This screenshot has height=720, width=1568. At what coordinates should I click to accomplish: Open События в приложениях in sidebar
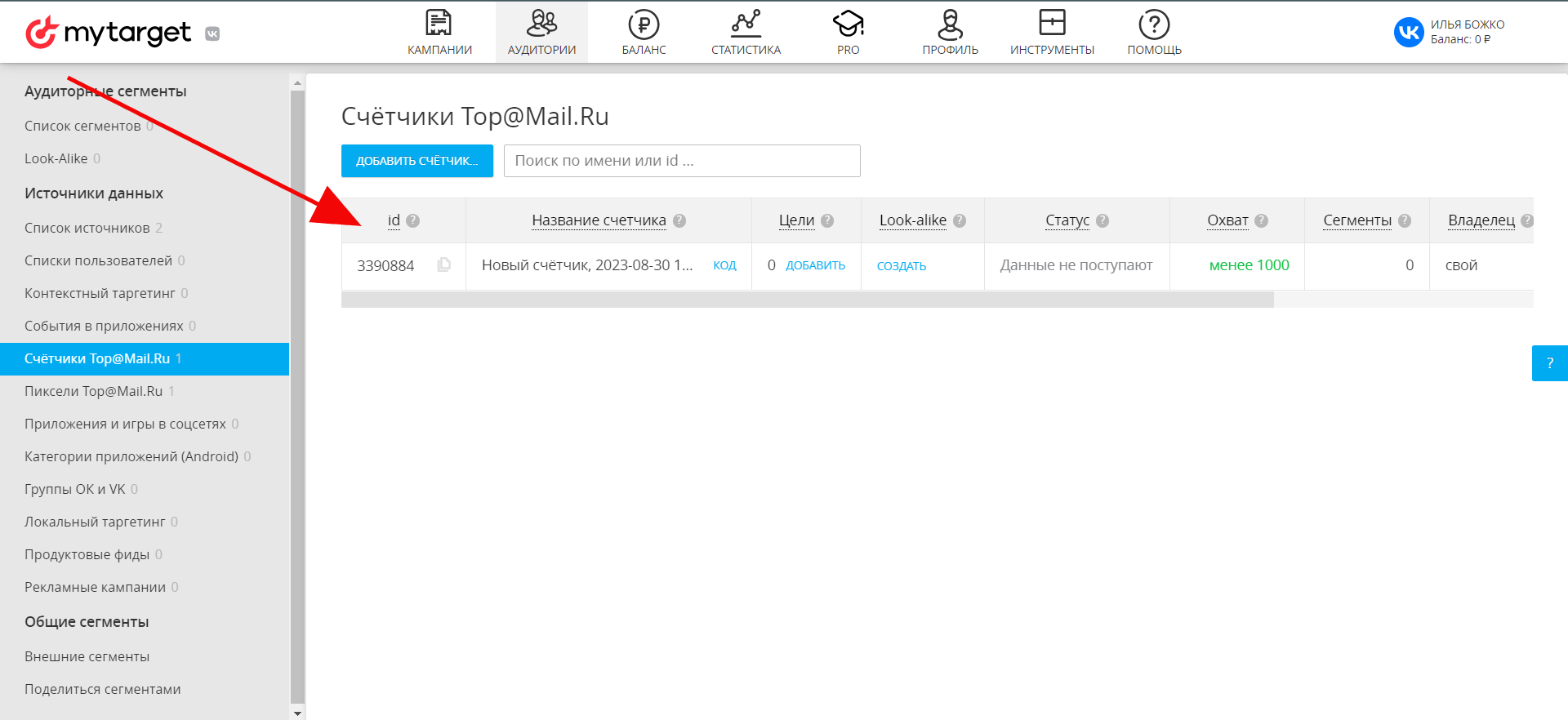(x=104, y=326)
